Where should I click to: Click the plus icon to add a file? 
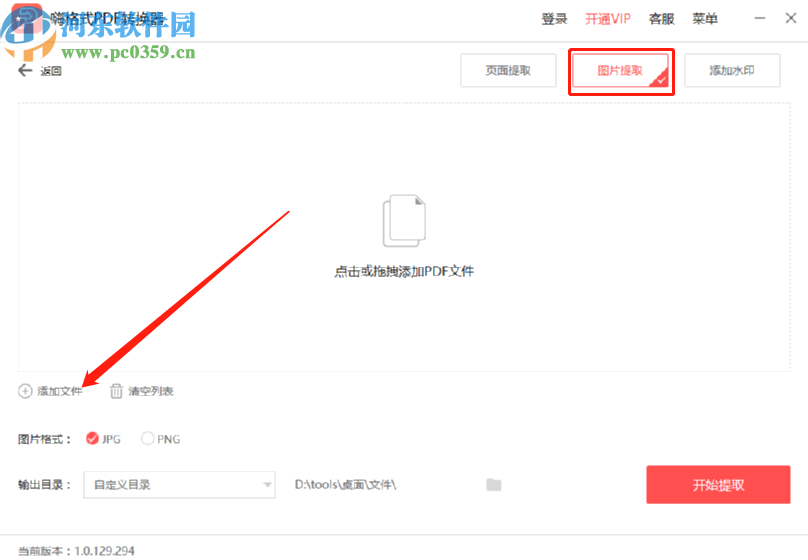(25, 392)
